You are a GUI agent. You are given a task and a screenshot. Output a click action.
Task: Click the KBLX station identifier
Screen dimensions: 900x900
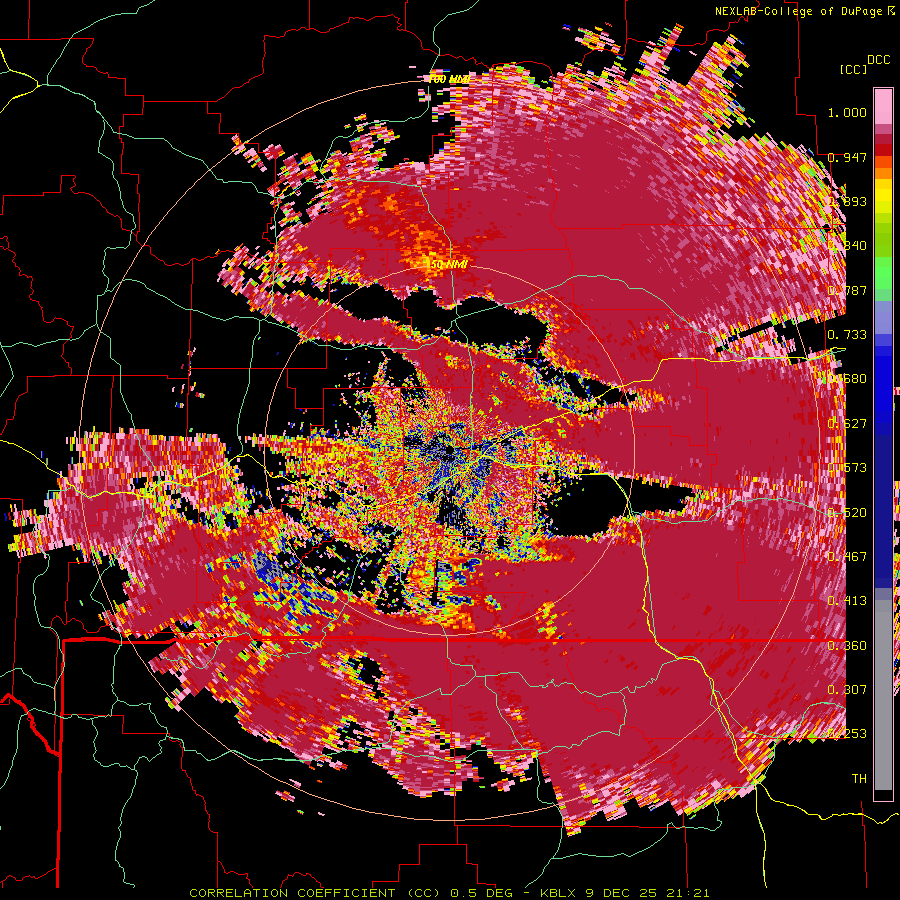point(558,893)
